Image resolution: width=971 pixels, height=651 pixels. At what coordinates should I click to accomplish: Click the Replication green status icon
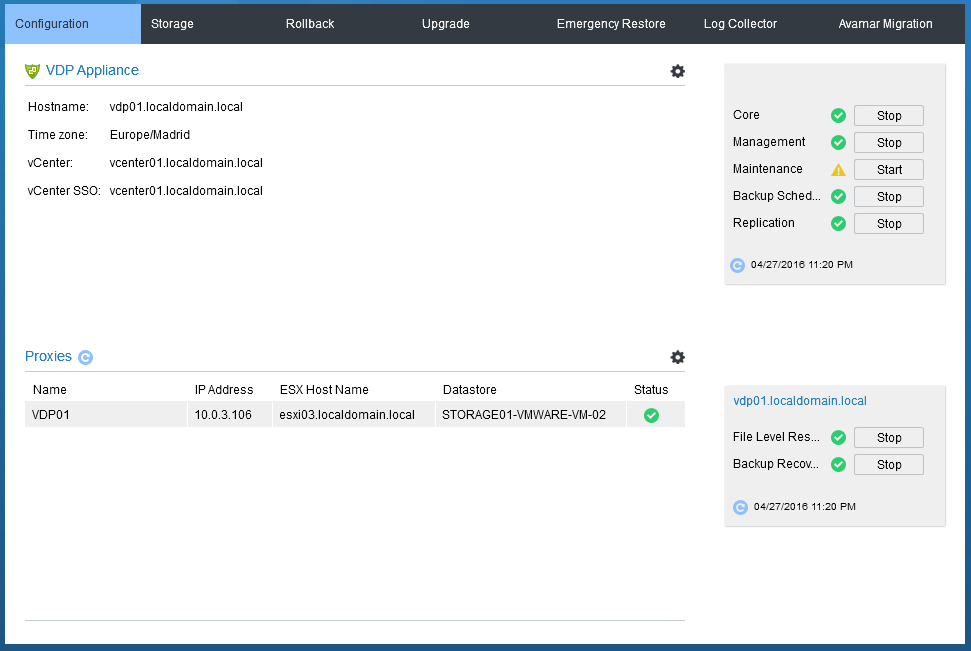pyautogui.click(x=838, y=224)
